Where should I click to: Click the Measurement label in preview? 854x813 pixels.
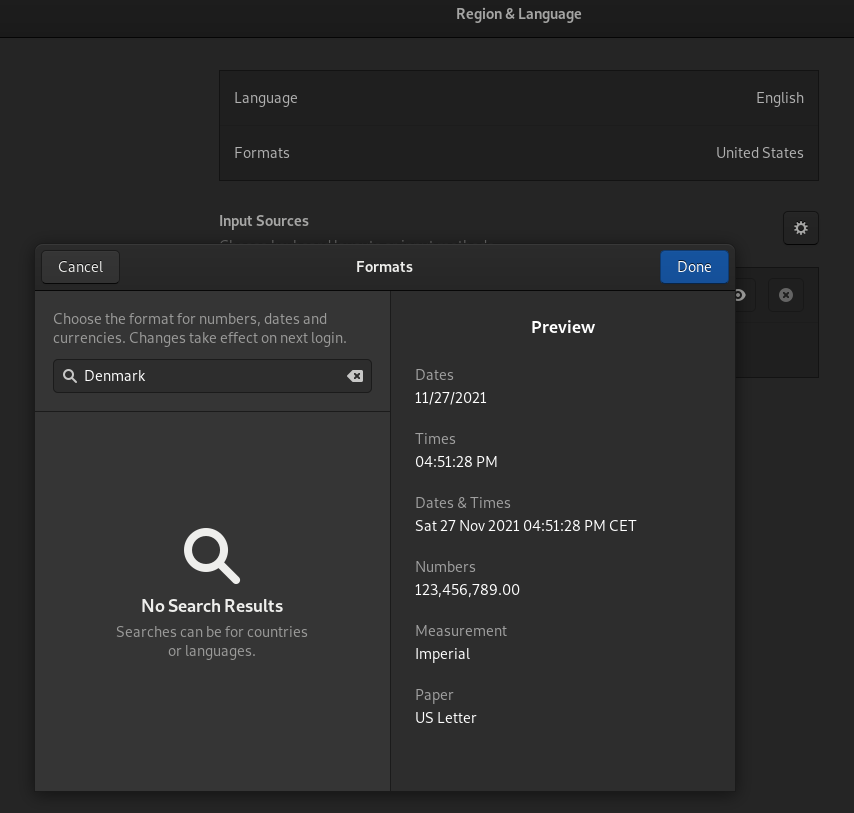tap(461, 631)
